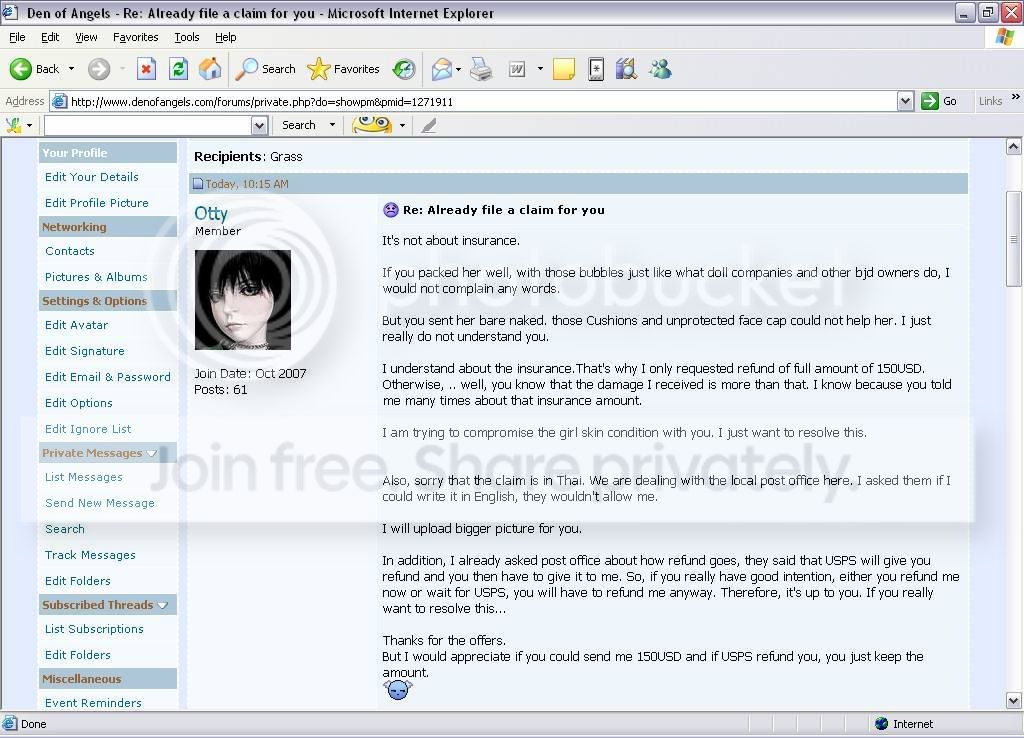This screenshot has height=738, width=1024.
Task: Click the blue crying emoticon in message
Action: (x=398, y=690)
